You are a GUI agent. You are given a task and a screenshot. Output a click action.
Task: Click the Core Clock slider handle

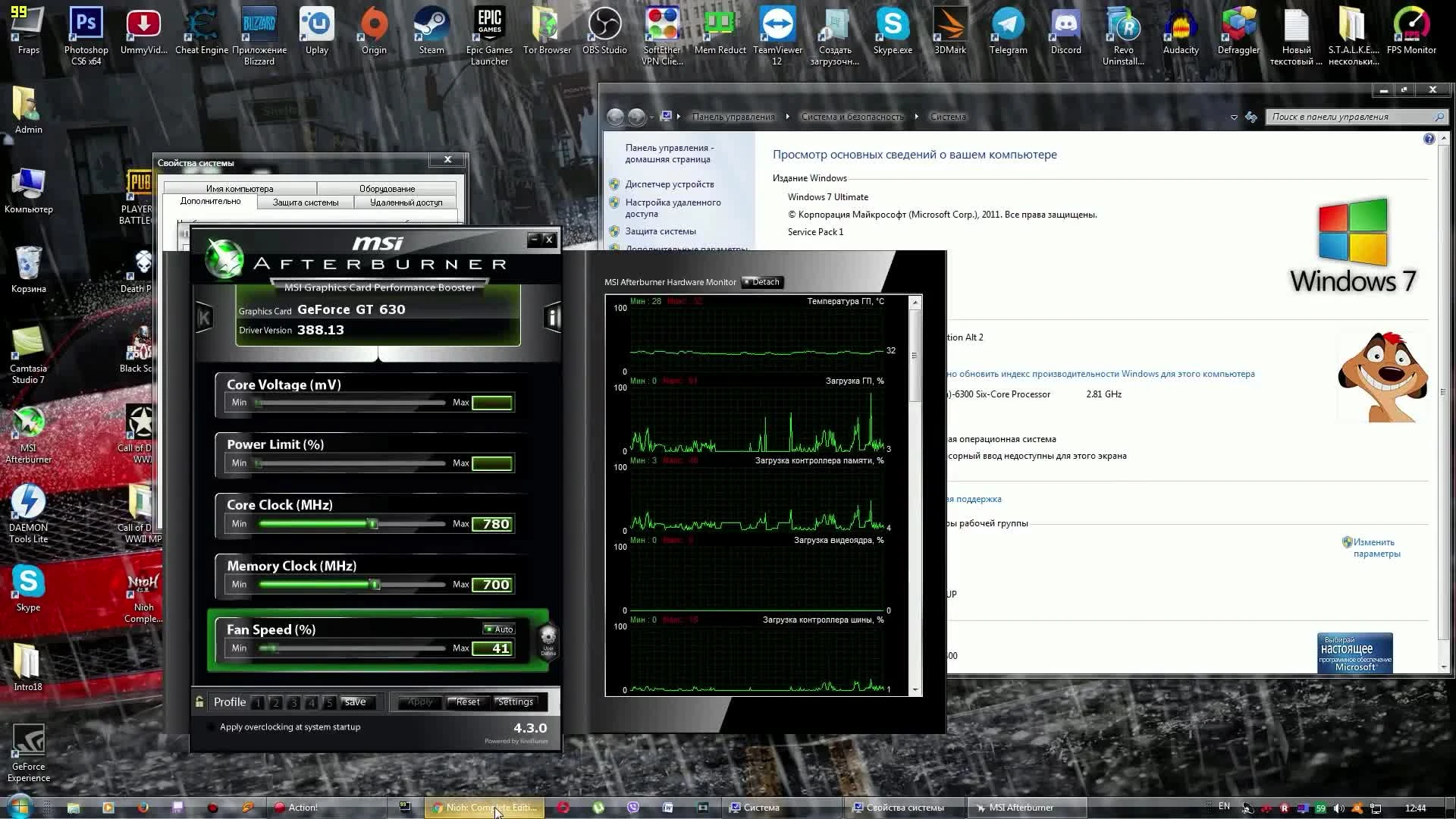click(372, 524)
